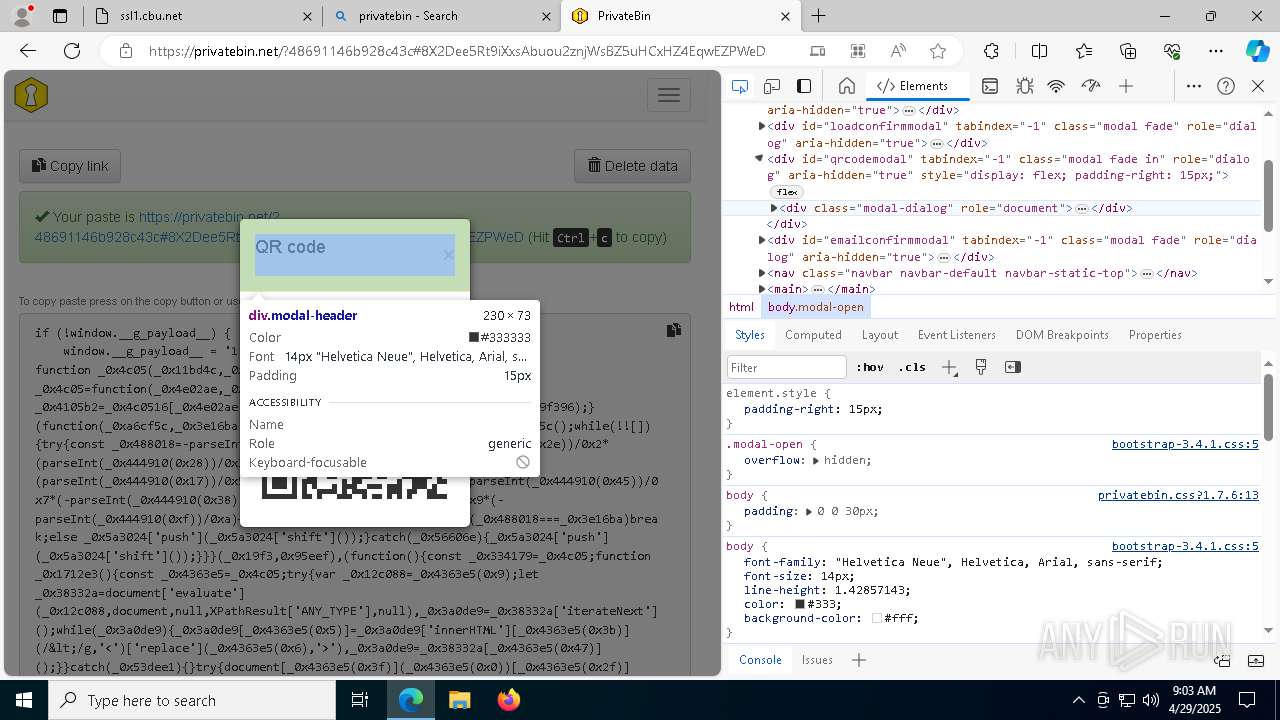The height and width of the screenshot is (720, 1280).
Task: Expand the nav navbar node
Action: pyautogui.click(x=762, y=273)
